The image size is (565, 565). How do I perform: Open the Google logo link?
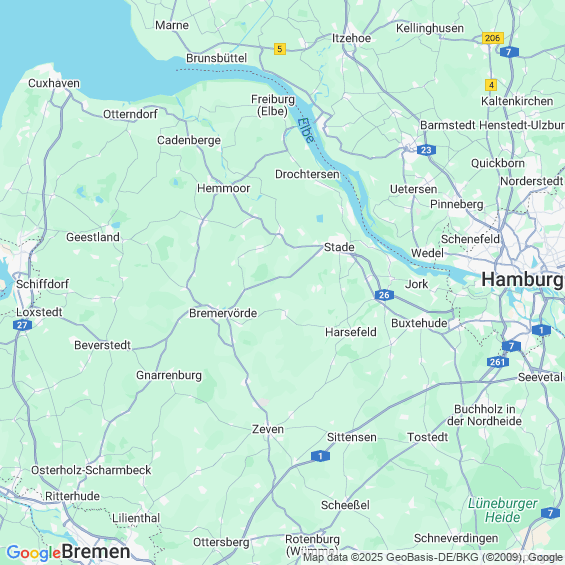pos(34,553)
